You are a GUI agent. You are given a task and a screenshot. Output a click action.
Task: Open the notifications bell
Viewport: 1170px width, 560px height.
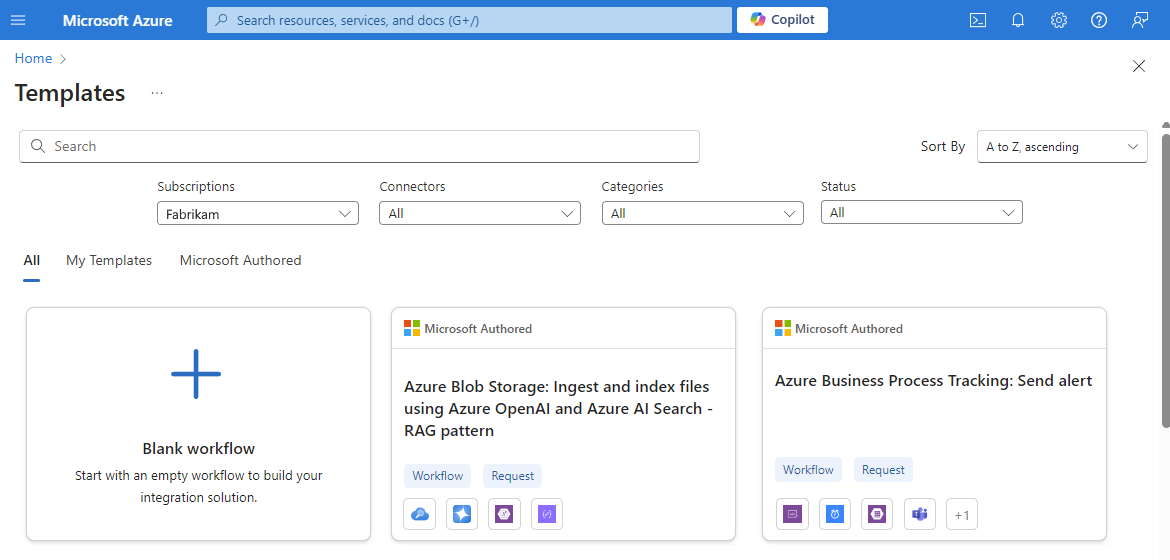[1018, 20]
